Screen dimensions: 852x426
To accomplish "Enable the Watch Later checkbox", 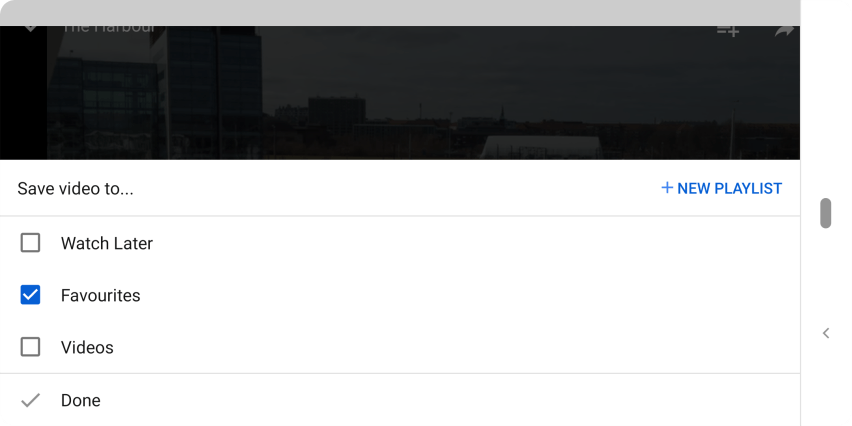I will [30, 243].
